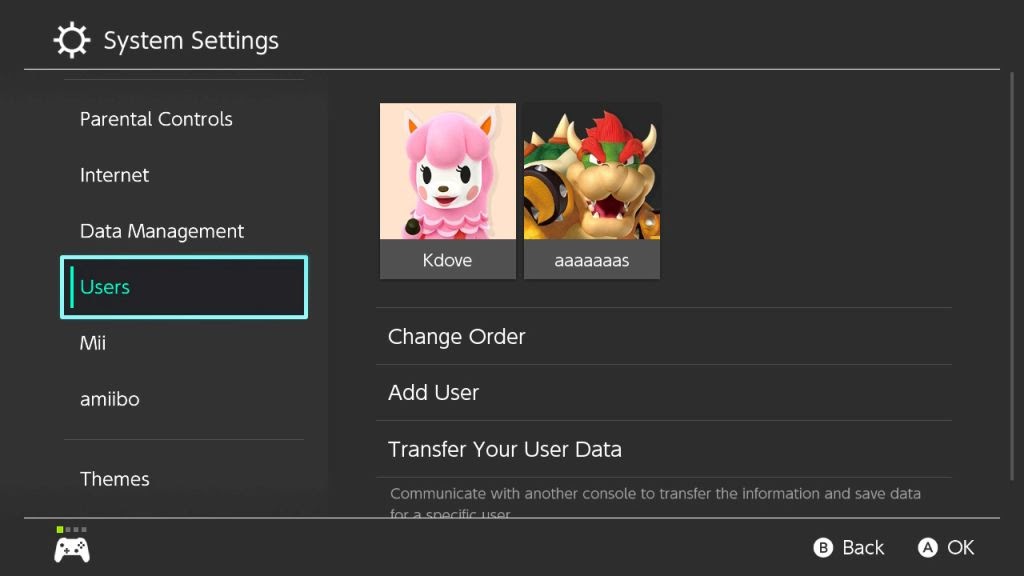Open the Kdove user profile label
The height and width of the screenshot is (576, 1024).
(x=448, y=260)
